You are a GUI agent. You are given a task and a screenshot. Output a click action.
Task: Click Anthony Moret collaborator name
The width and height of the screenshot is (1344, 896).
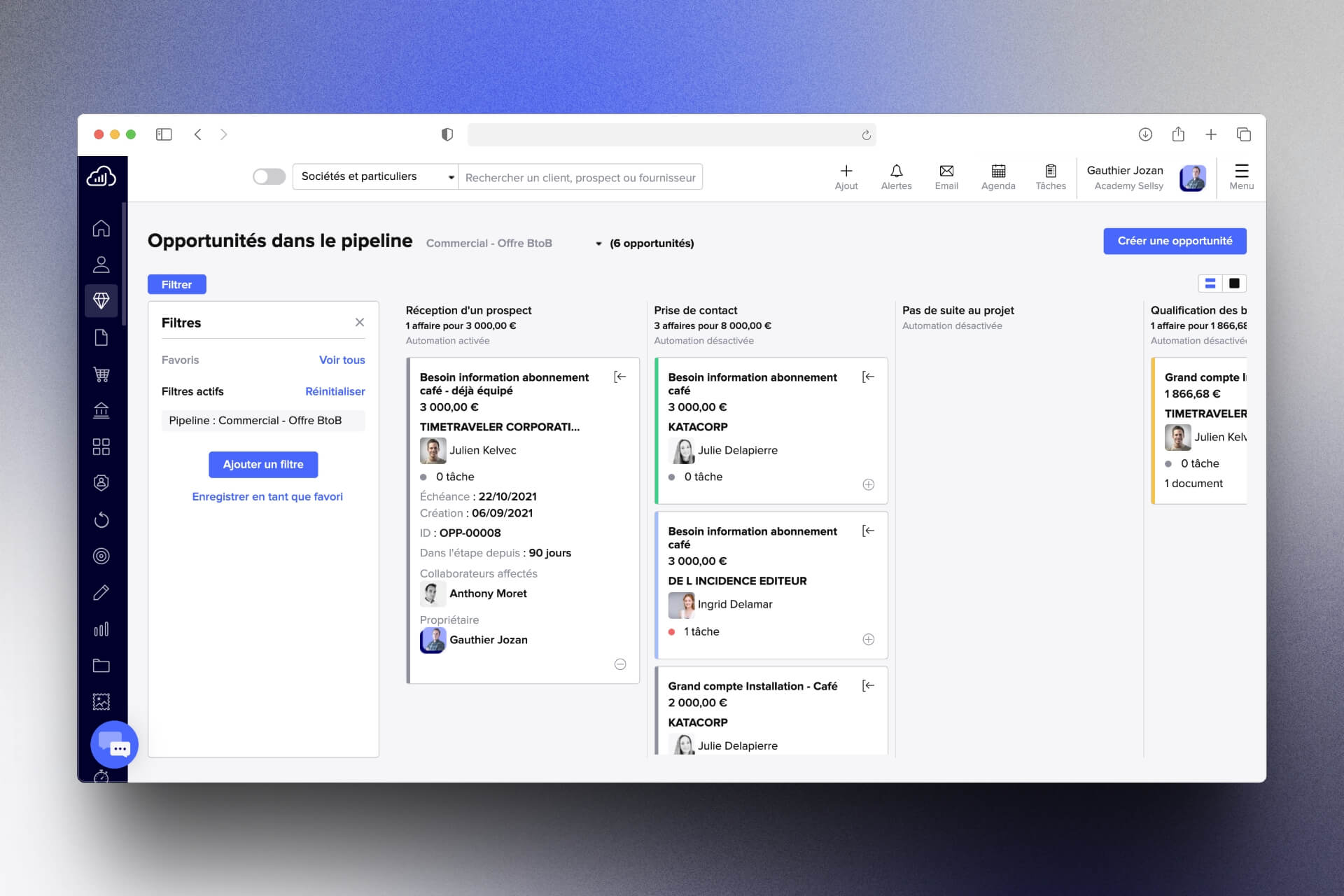pos(488,593)
